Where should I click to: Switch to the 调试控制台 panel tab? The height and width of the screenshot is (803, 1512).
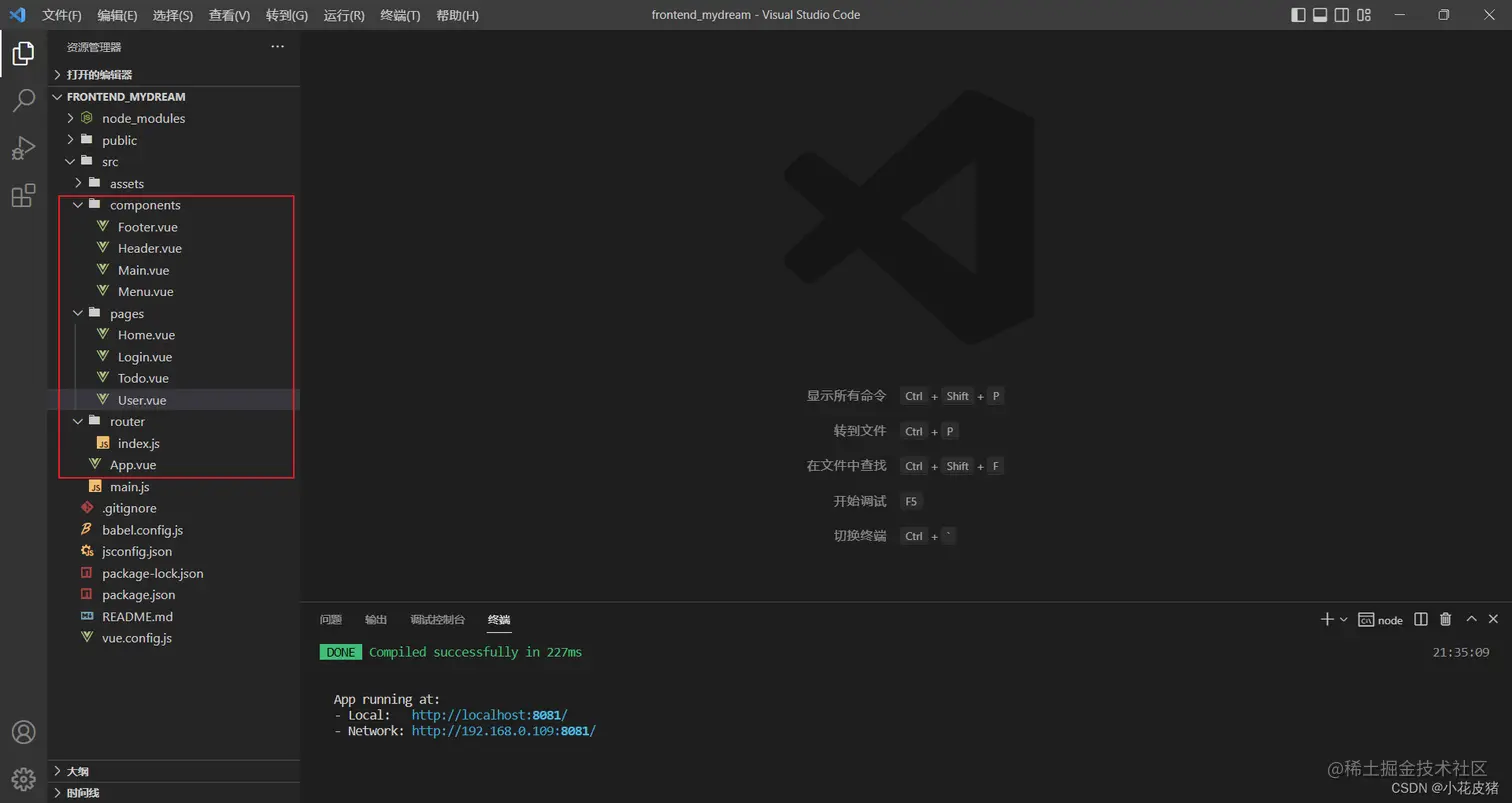coord(438,620)
